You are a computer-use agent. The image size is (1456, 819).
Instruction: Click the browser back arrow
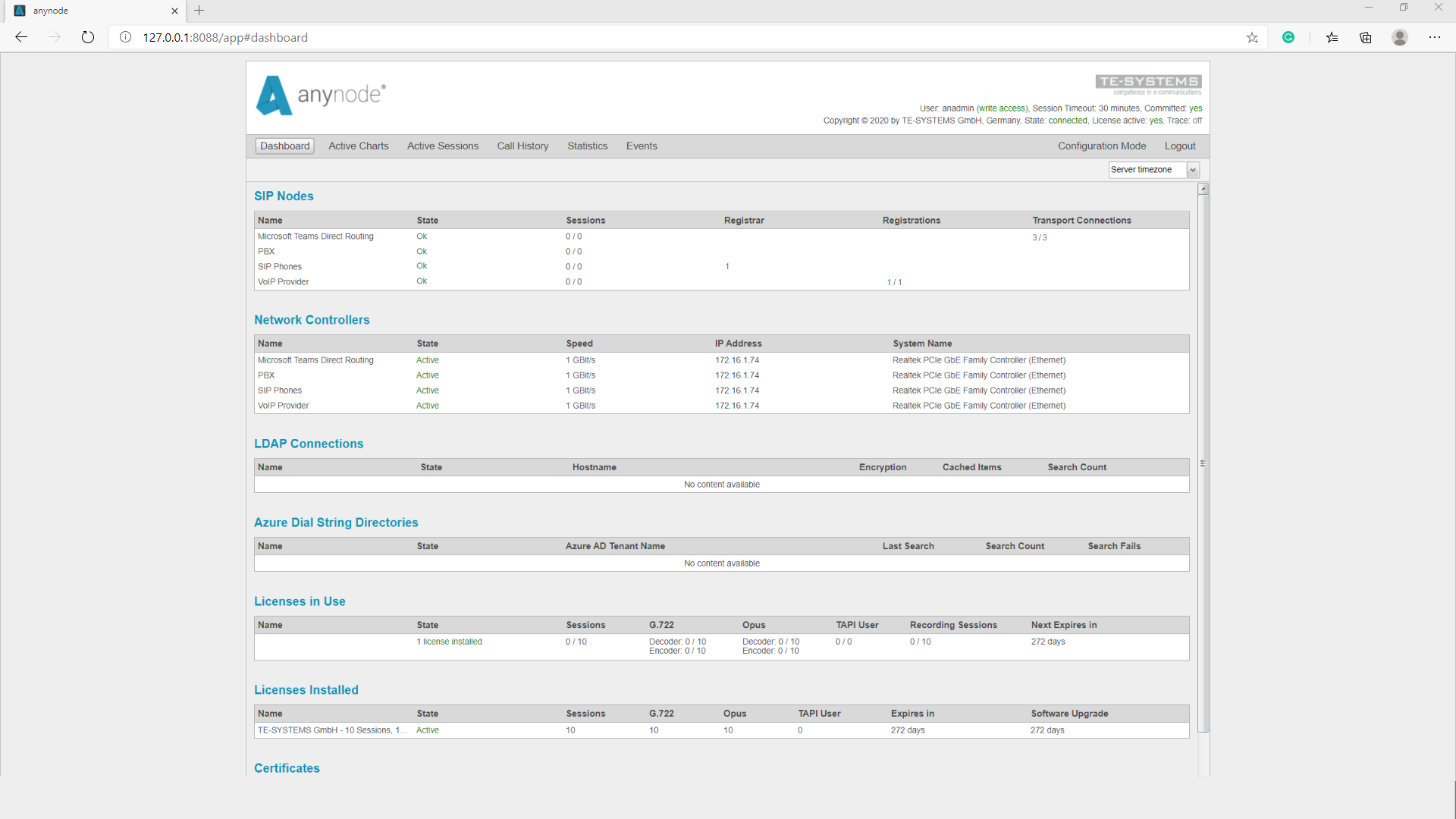coord(21,37)
